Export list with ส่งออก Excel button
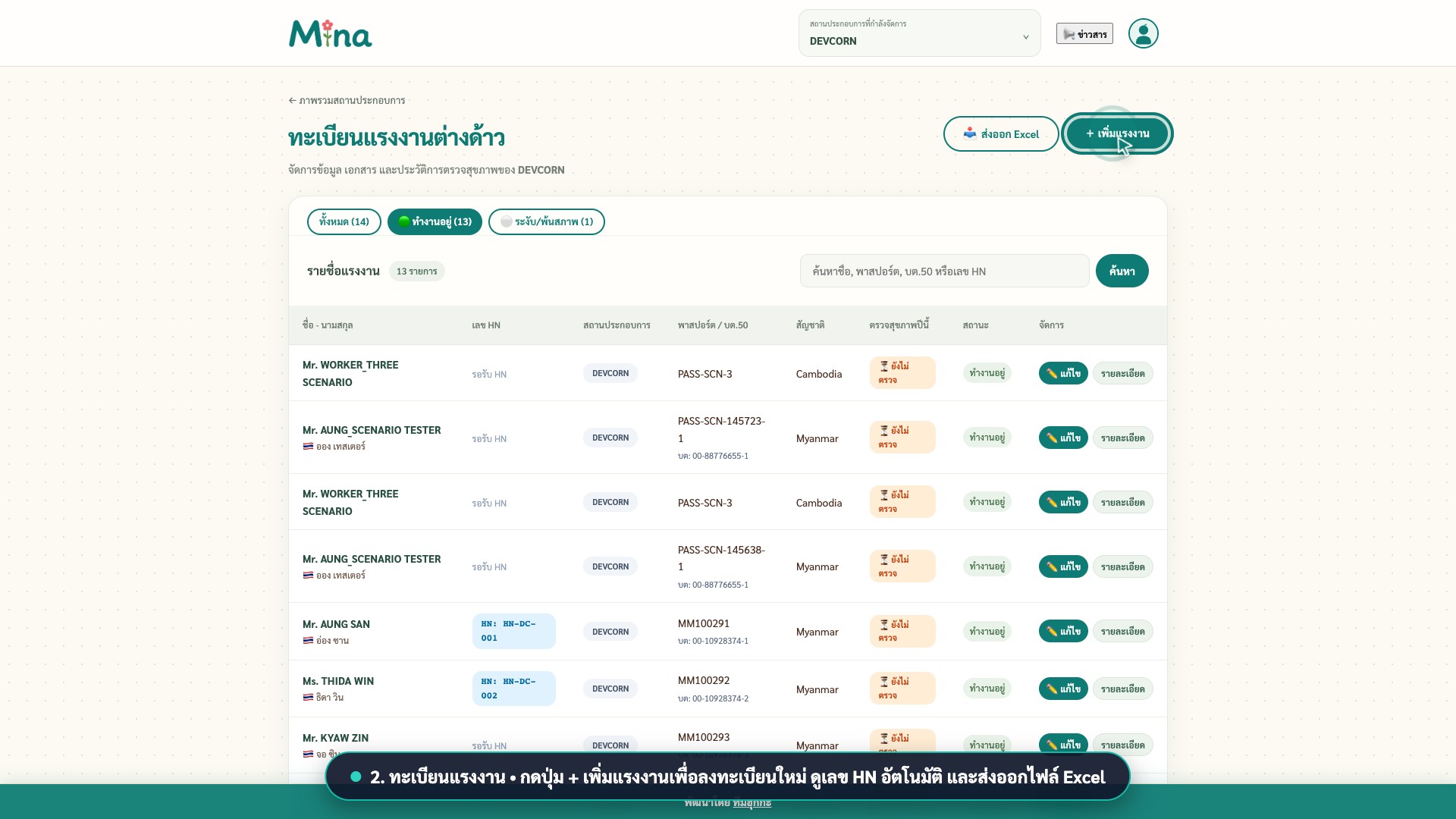 pos(1001,134)
